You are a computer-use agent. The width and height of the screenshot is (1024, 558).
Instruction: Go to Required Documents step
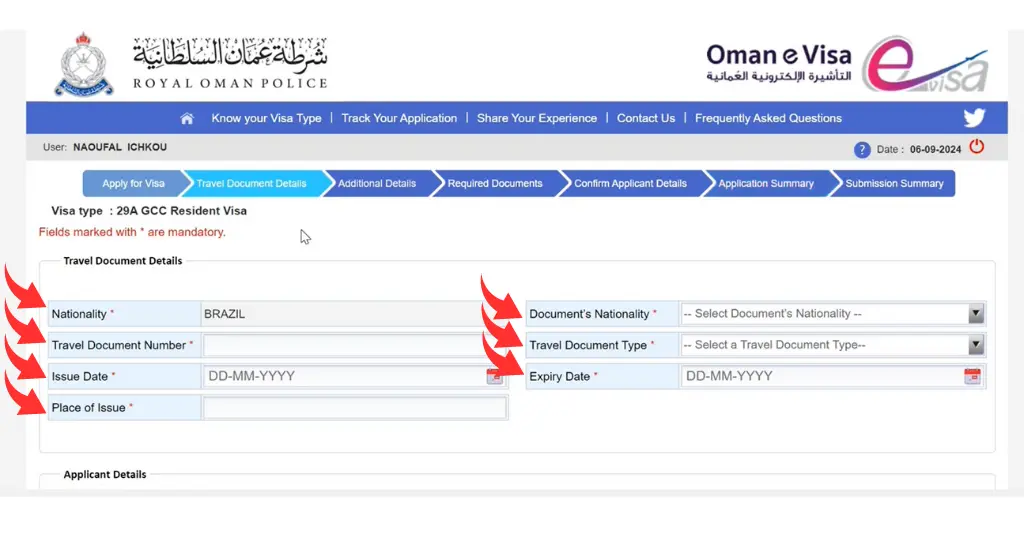495,184
